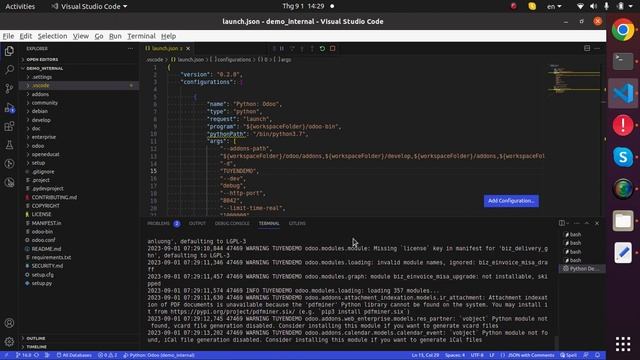The width and height of the screenshot is (640, 360).
Task: Click the UTF-8 encoding status item
Action: click(477, 355)
